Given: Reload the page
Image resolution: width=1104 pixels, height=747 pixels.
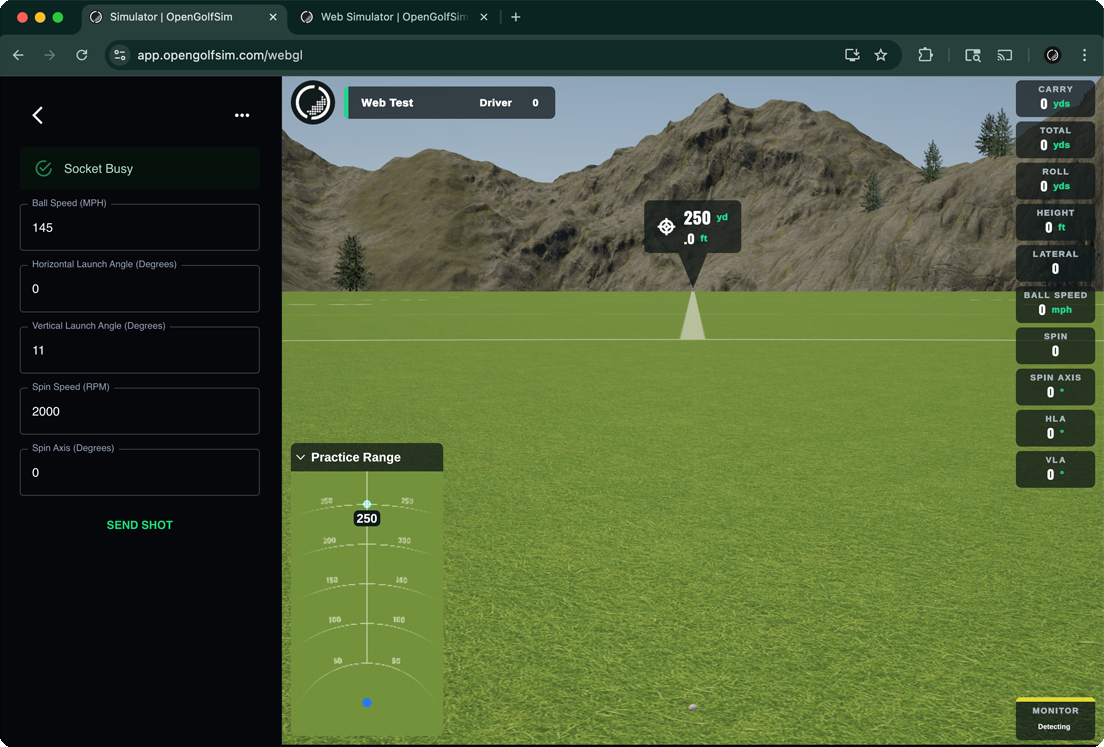Looking at the screenshot, I should (x=82, y=55).
